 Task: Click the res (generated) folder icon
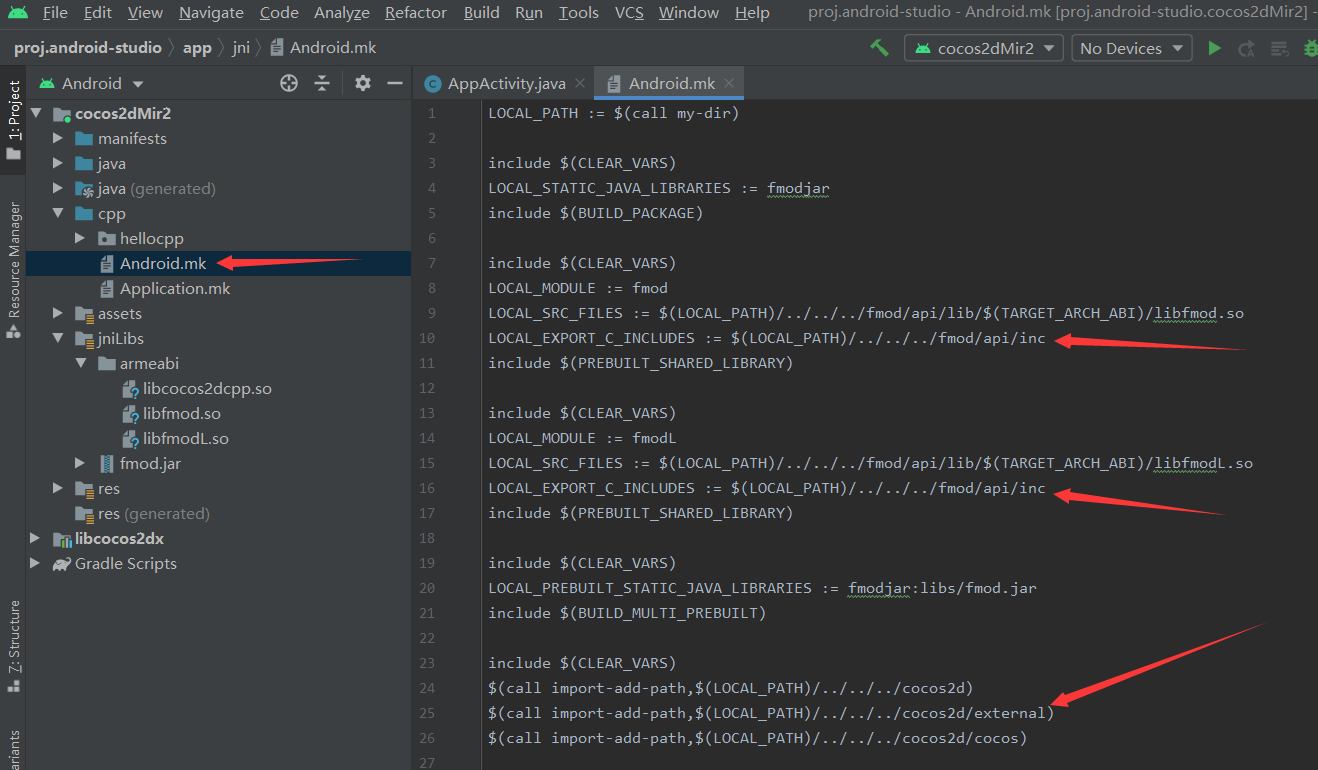85,514
